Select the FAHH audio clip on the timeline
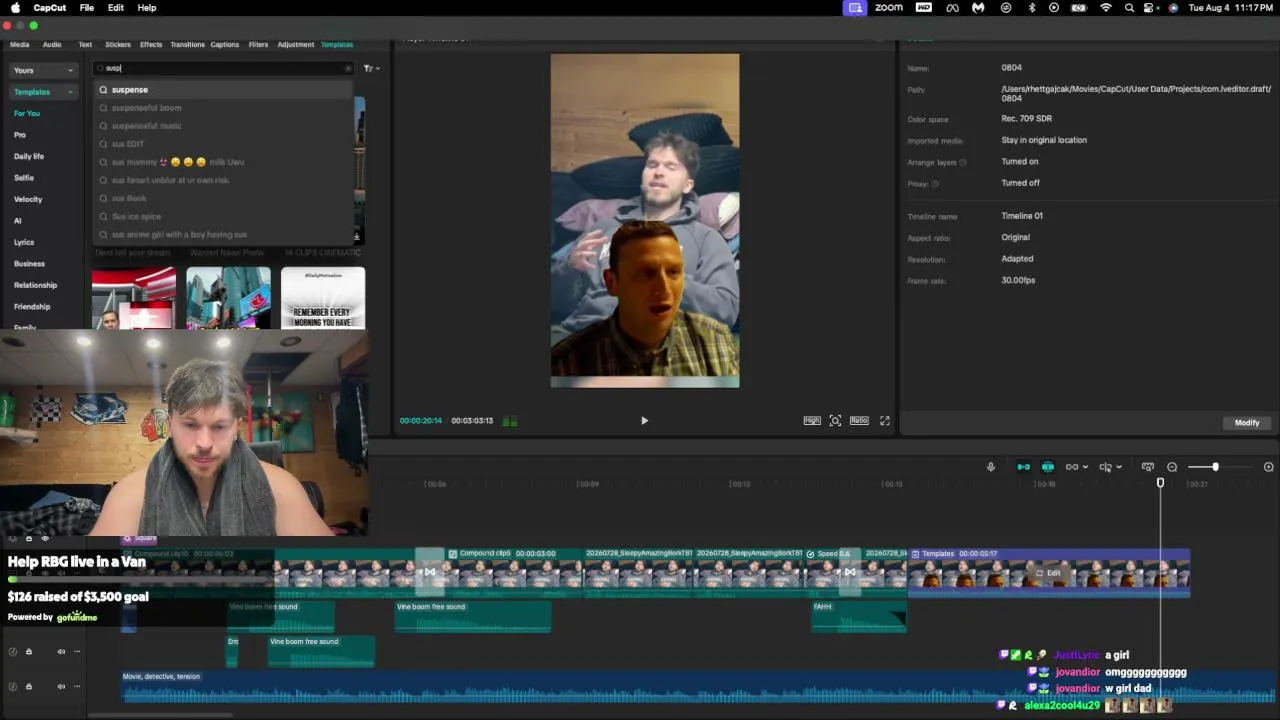The image size is (1280, 720). (859, 617)
